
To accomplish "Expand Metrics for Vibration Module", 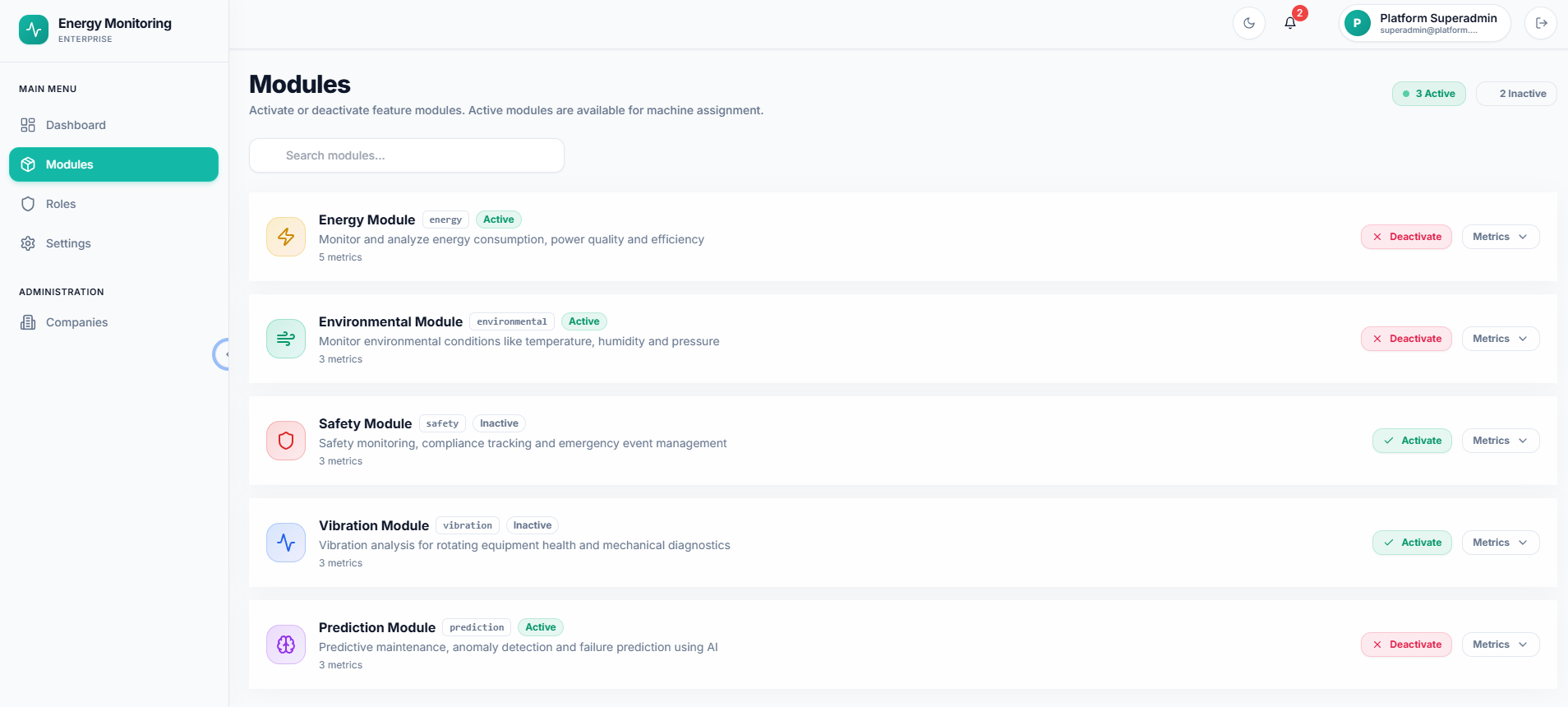I will tap(1501, 543).
